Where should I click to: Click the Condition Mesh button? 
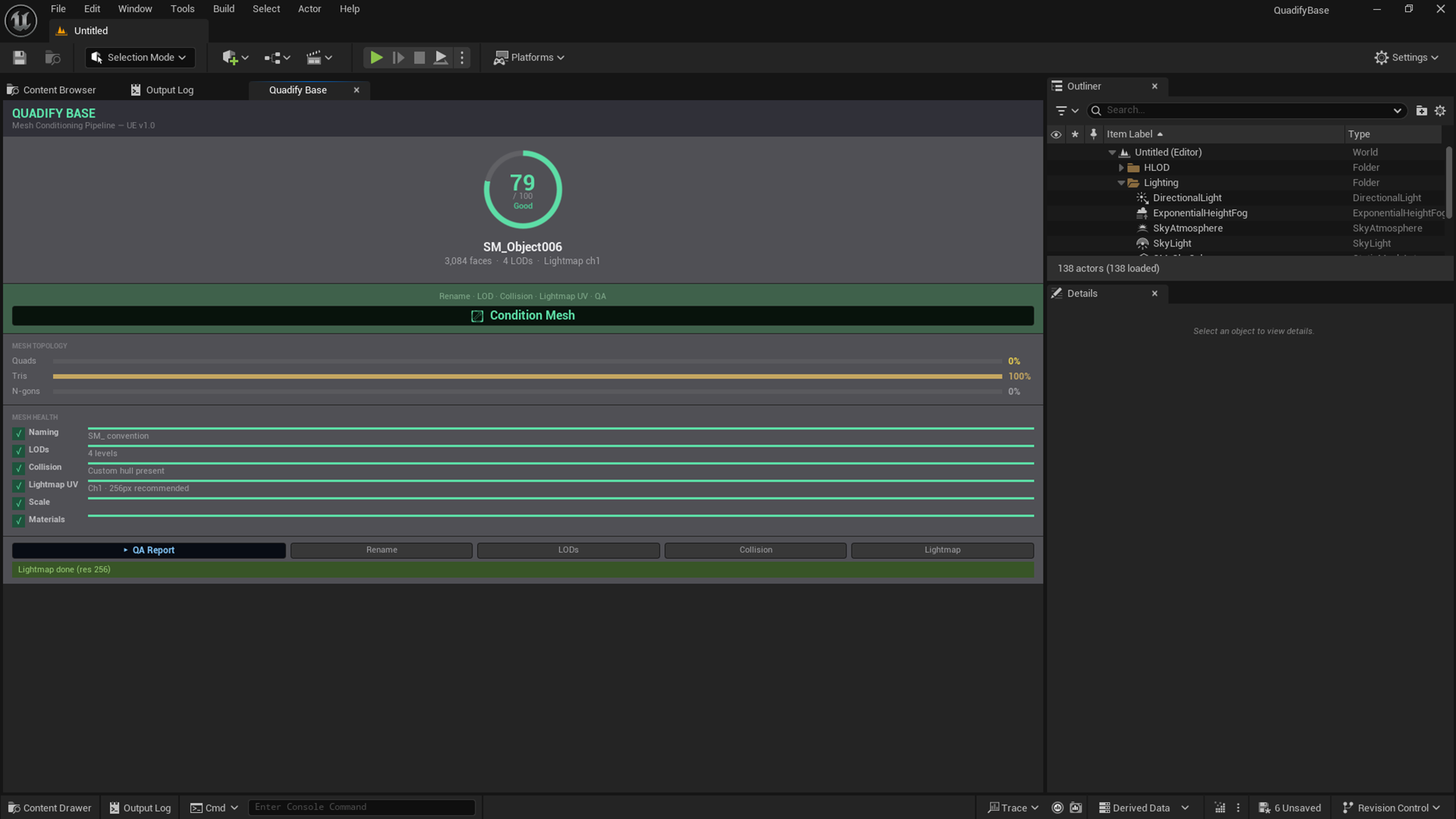tap(522, 316)
